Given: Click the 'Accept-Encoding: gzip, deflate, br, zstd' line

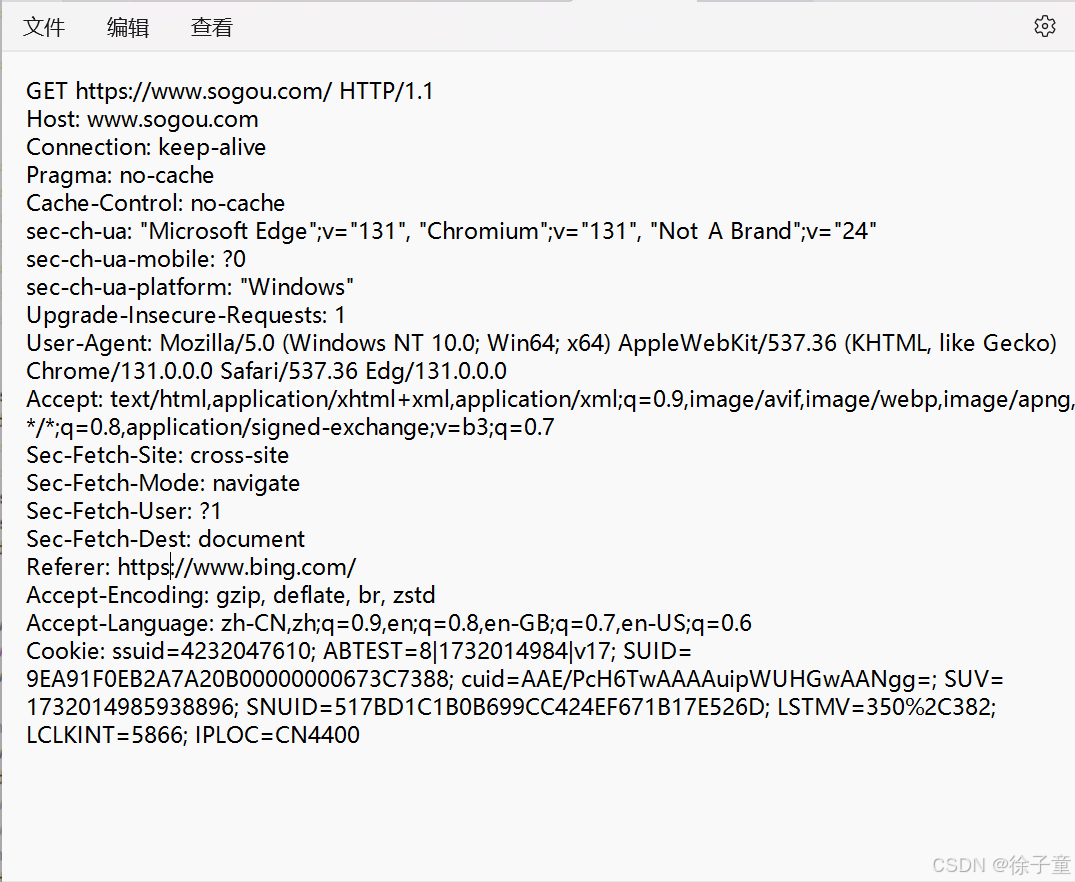Looking at the screenshot, I should pos(230,595).
